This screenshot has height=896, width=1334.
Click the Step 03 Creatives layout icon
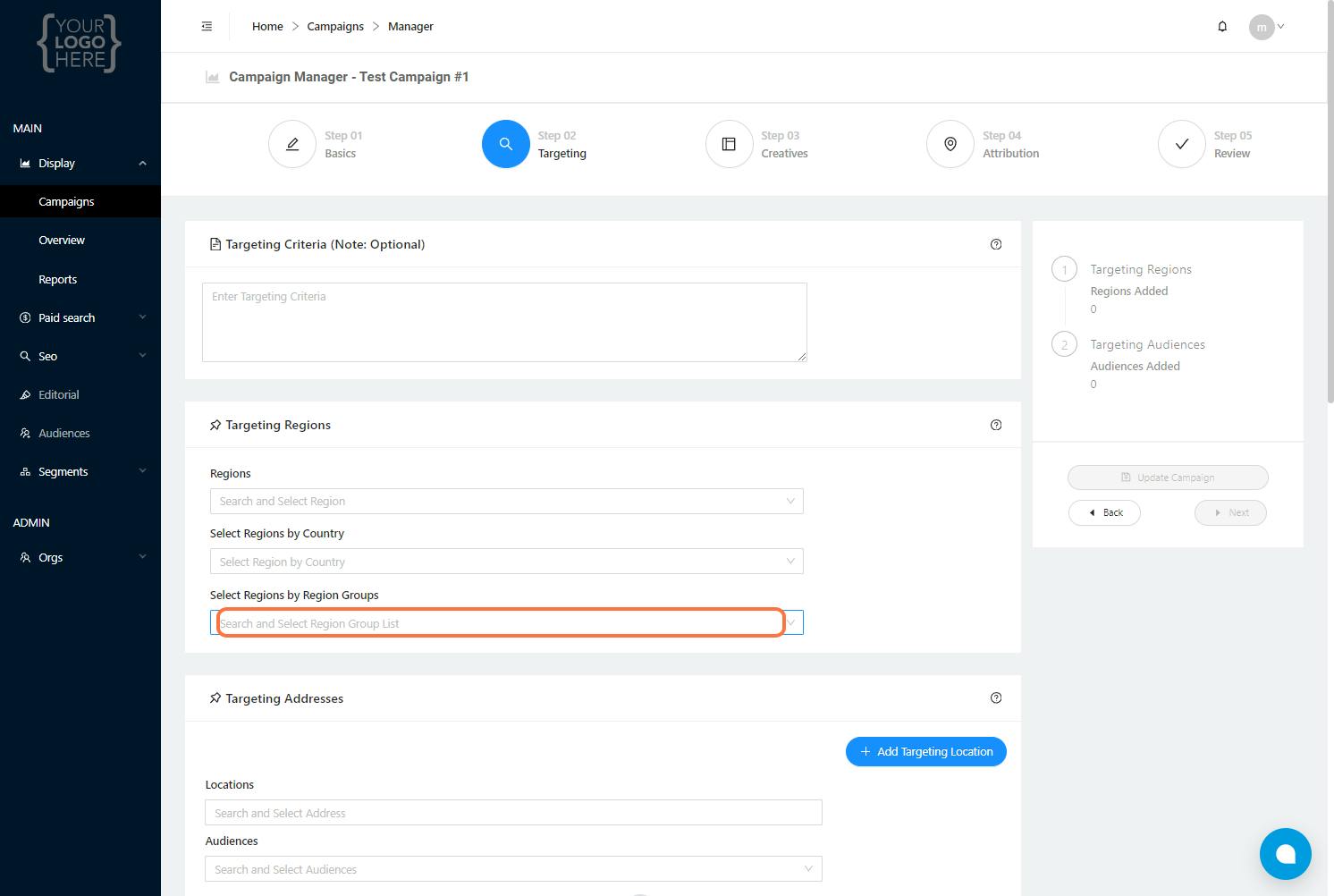(729, 144)
